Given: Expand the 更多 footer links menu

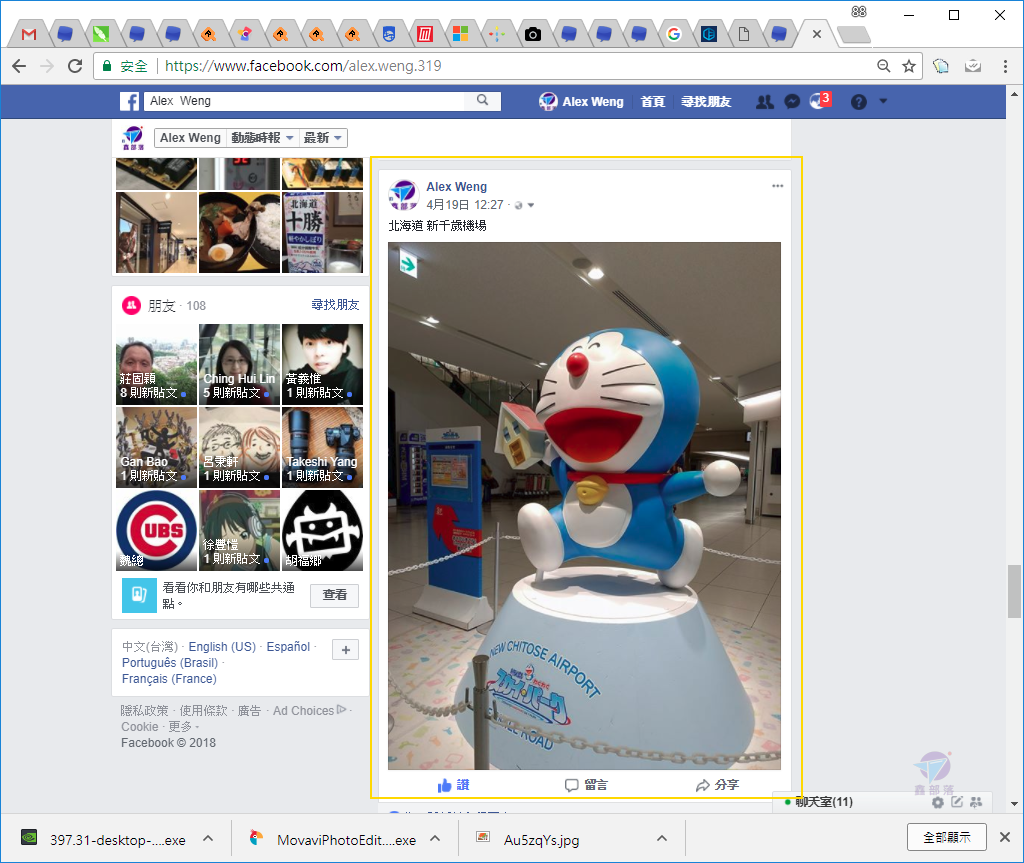Looking at the screenshot, I should coord(184,726).
